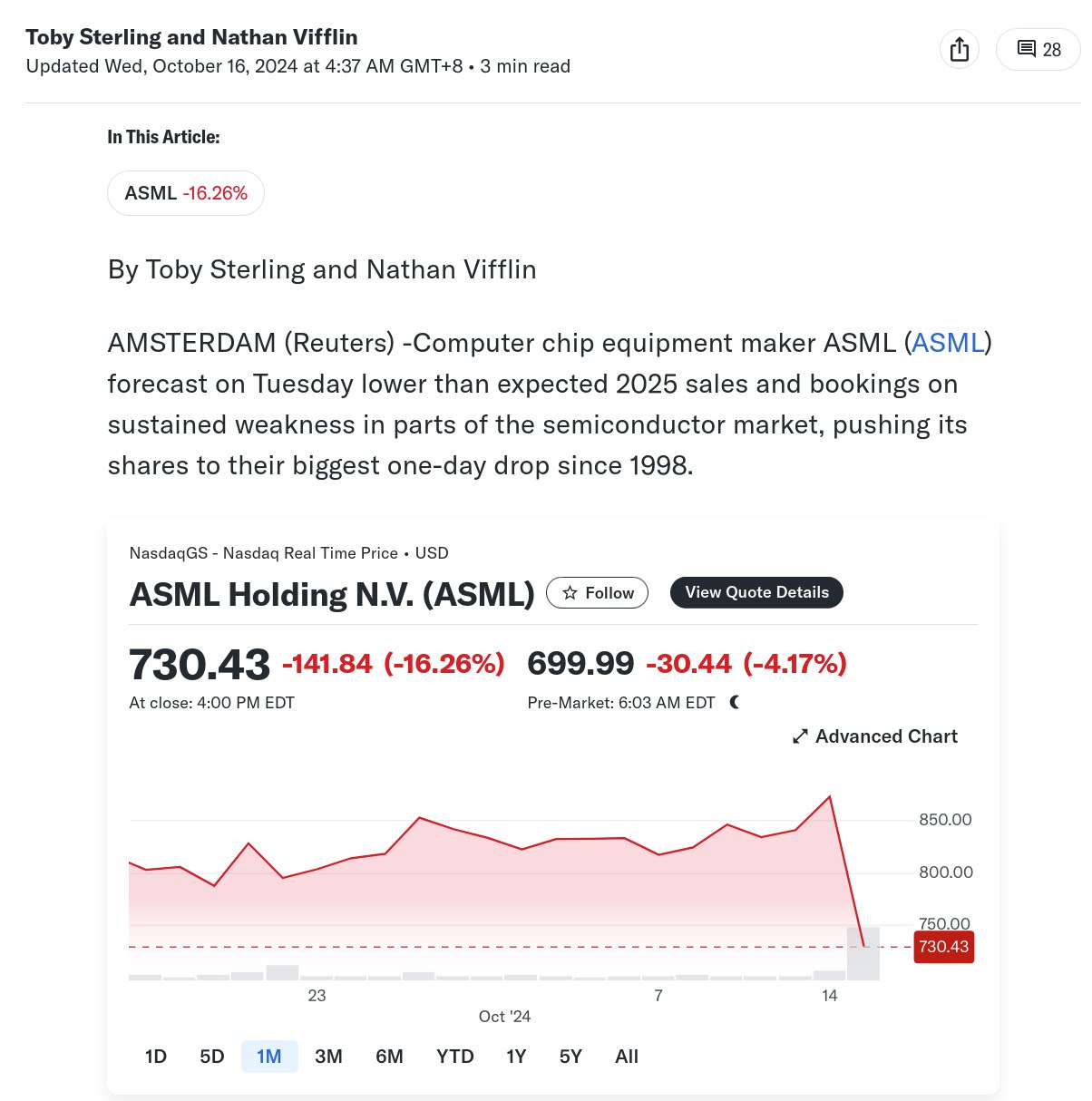Screen dimensions: 1092x1101
Task: Click the 800.00 axis label
Action: tap(945, 872)
